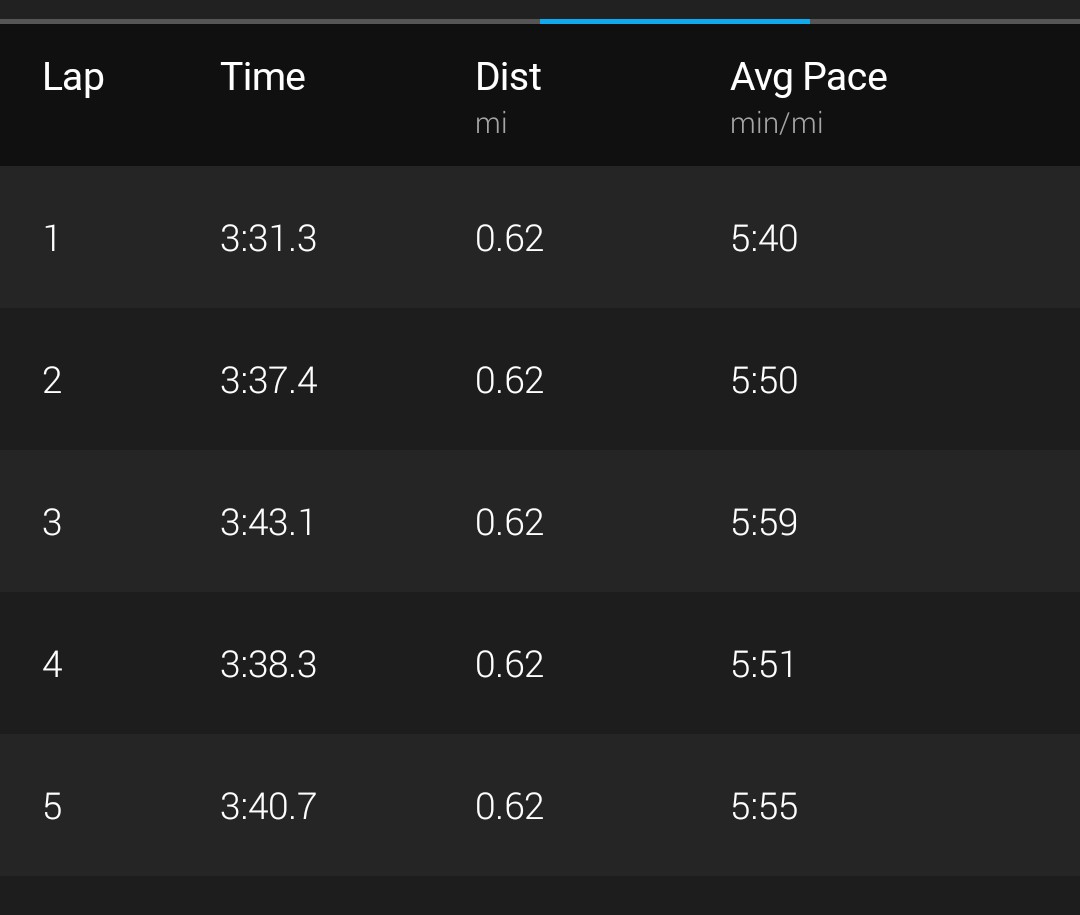Open lap 4 row

pos(540,663)
